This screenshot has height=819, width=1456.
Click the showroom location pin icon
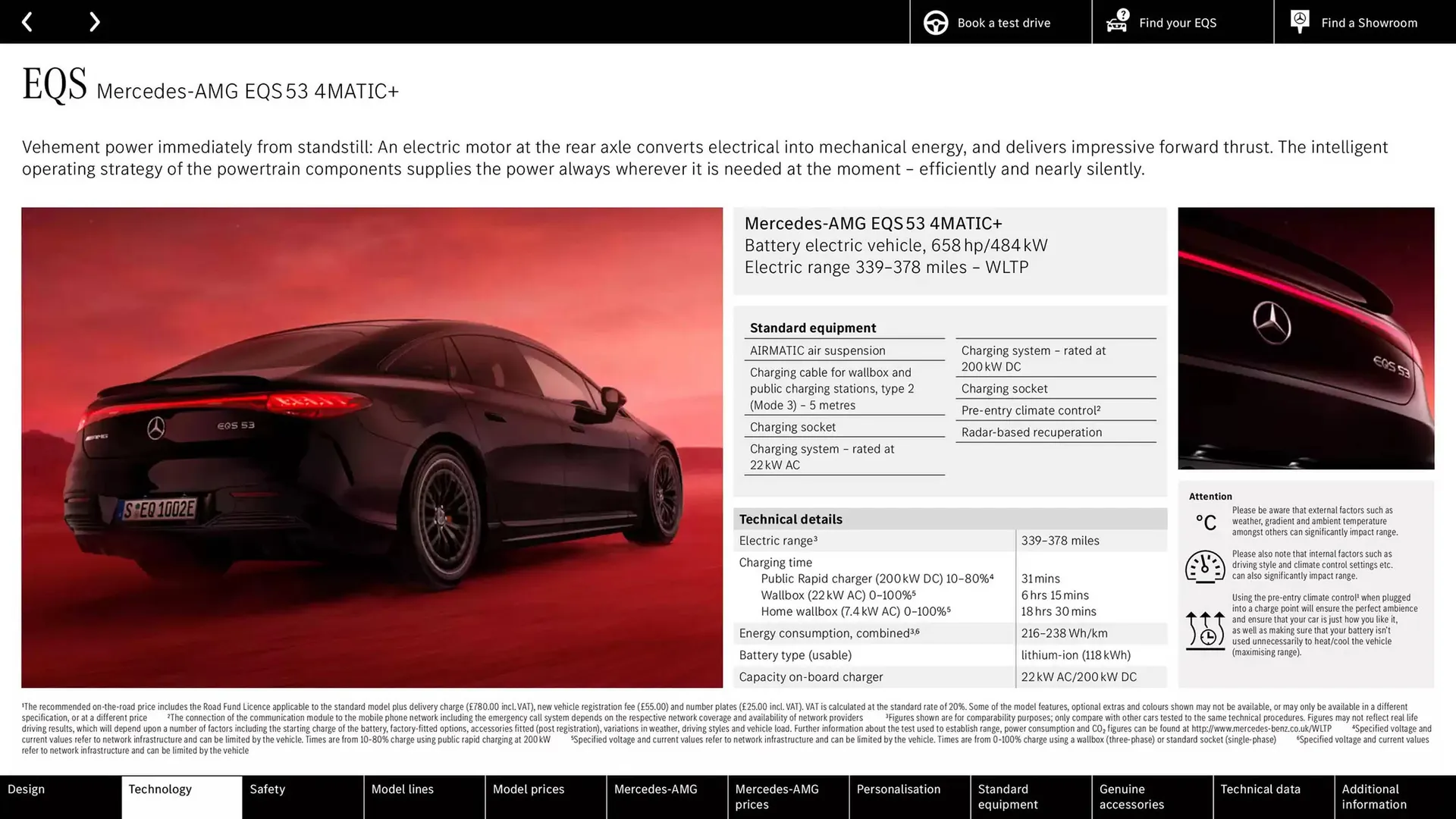(x=1299, y=21)
